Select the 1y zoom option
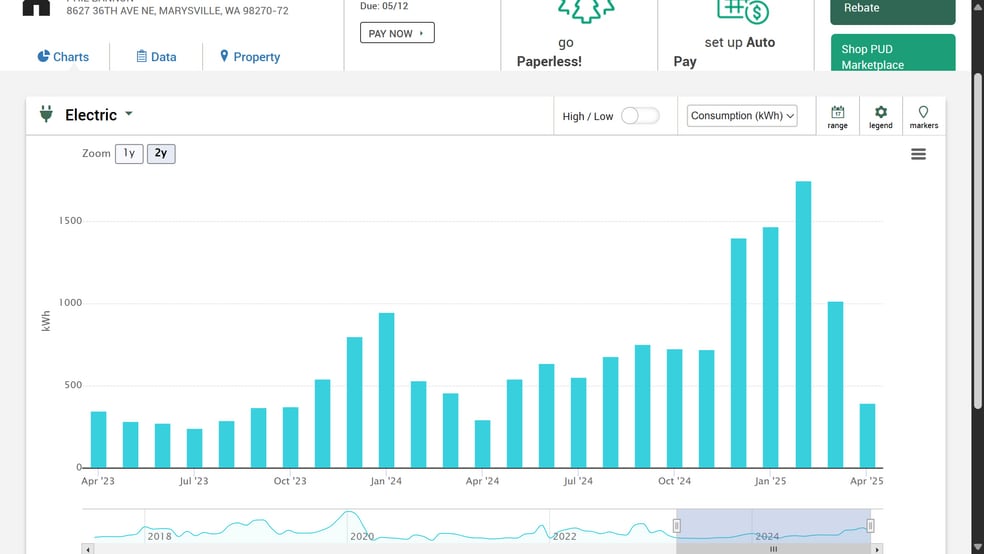The image size is (984, 554). point(129,154)
